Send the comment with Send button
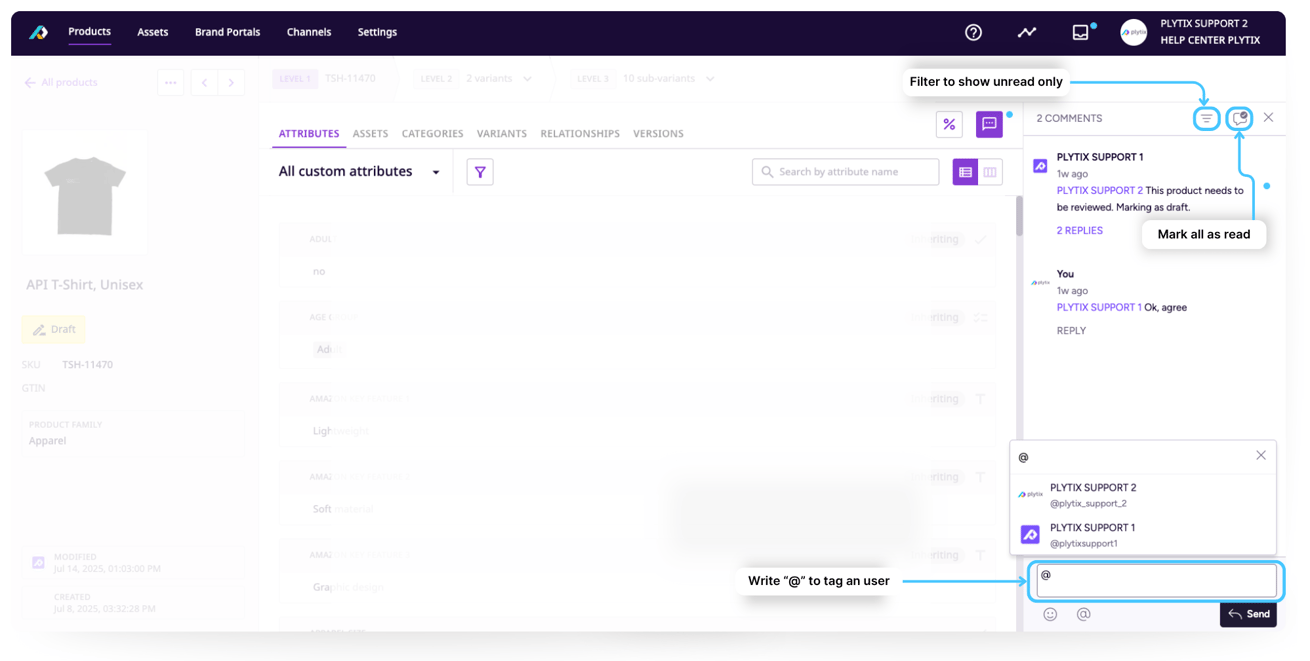This screenshot has width=1310, height=661. click(x=1248, y=614)
